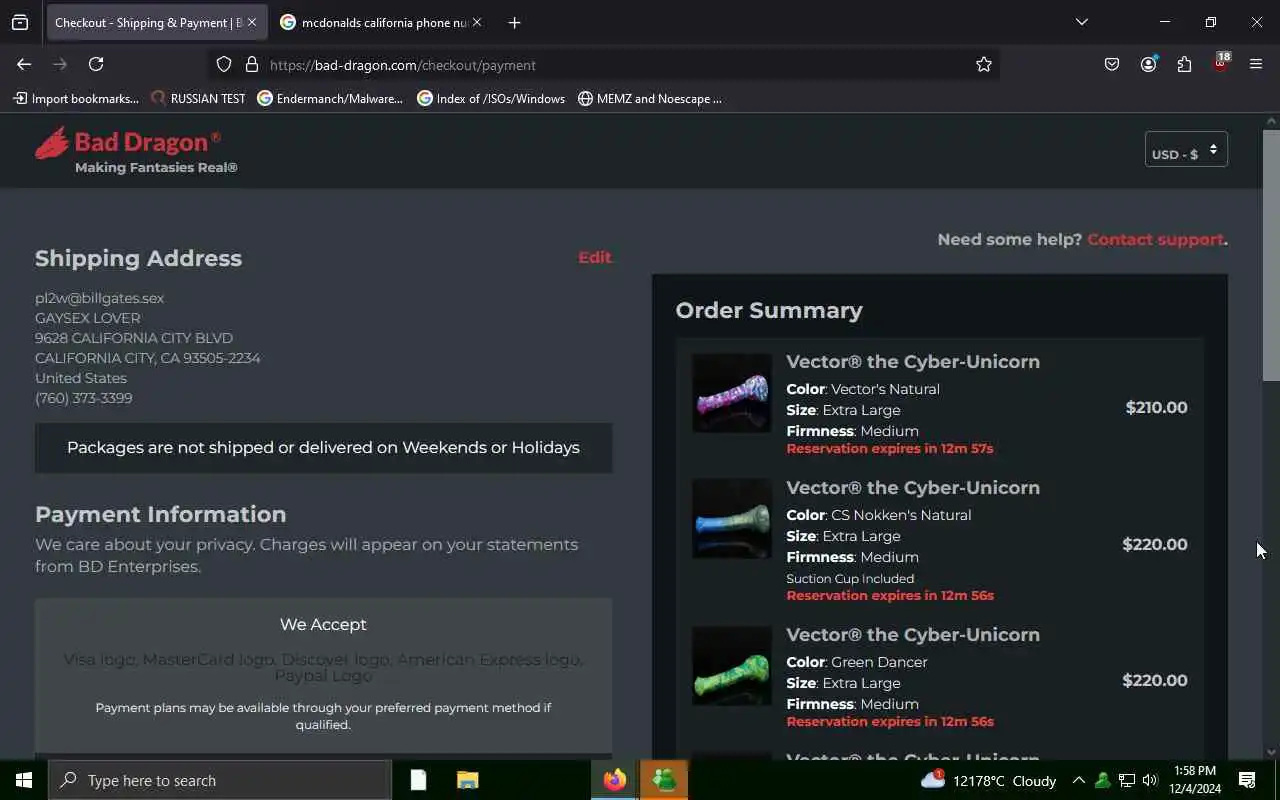The width and height of the screenshot is (1280, 800).
Task: Click the green figure icon in the system tray
Action: 1102,780
